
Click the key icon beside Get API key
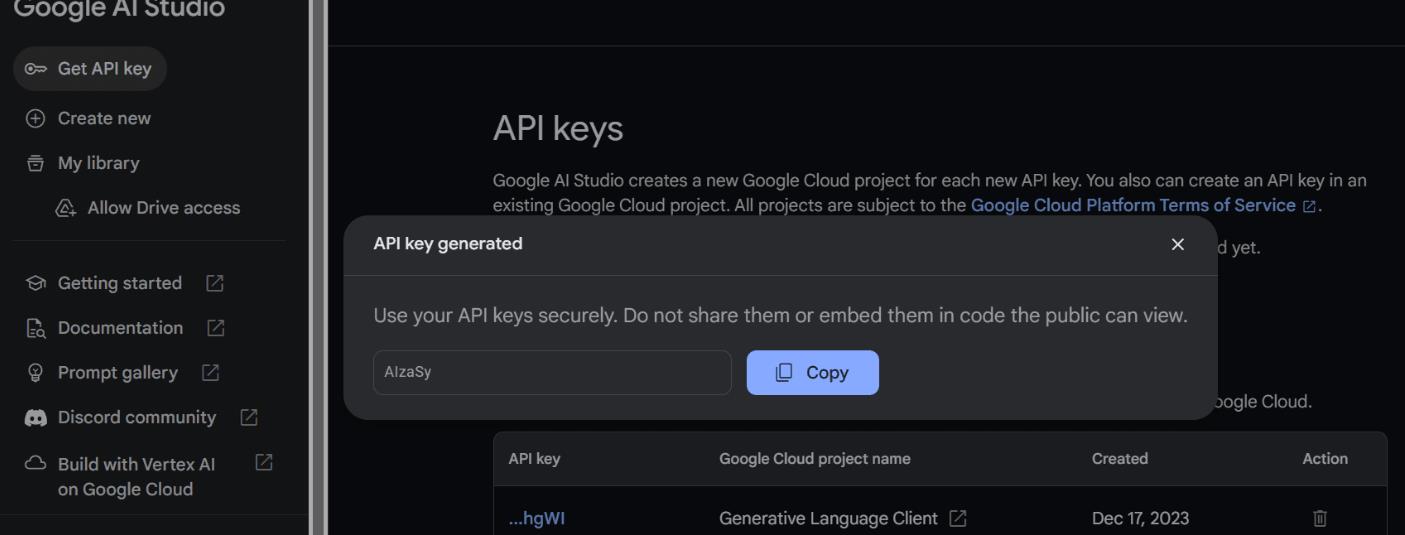coord(36,69)
